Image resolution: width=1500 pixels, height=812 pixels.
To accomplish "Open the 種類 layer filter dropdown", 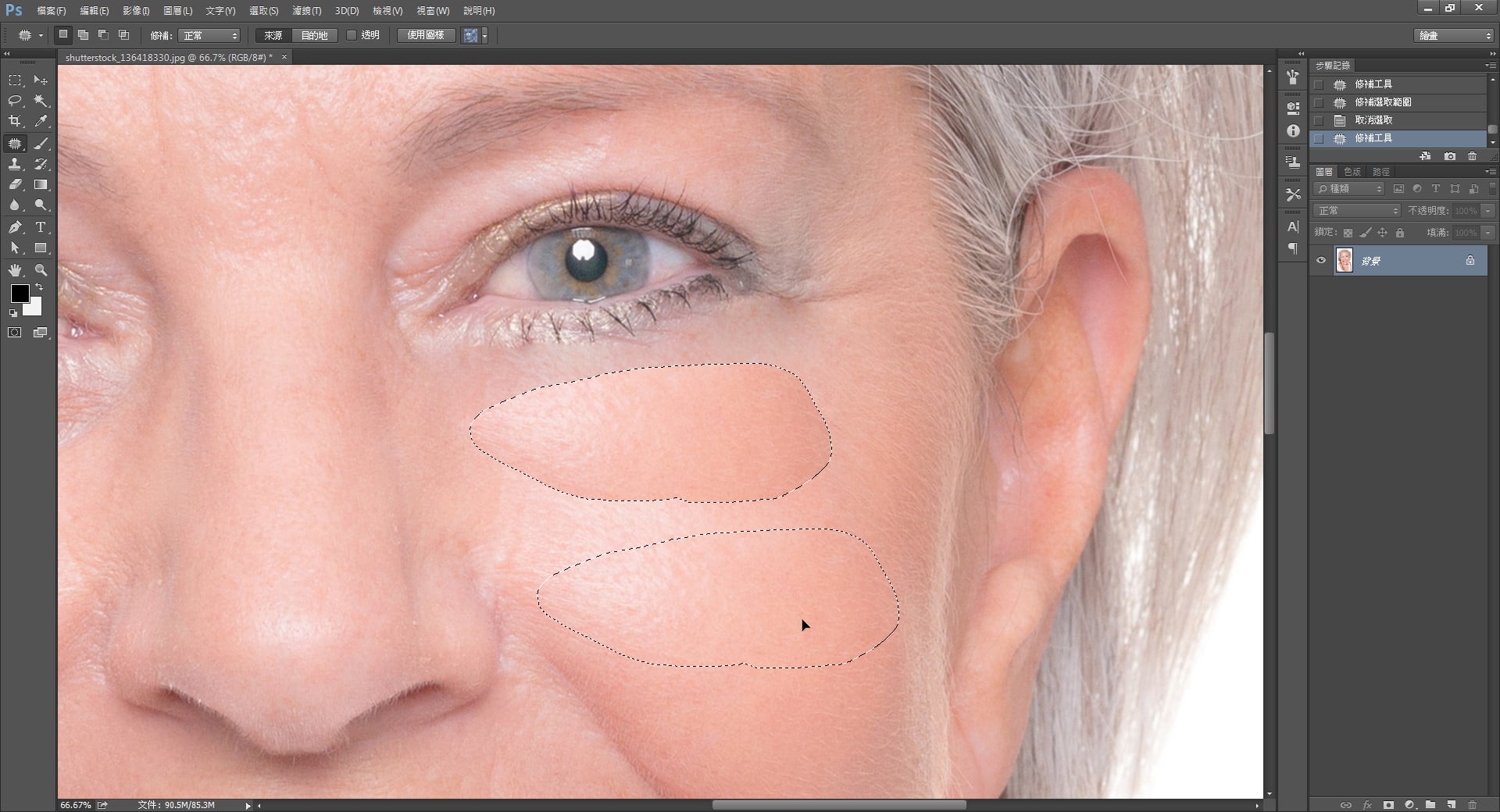I will tap(1349, 189).
